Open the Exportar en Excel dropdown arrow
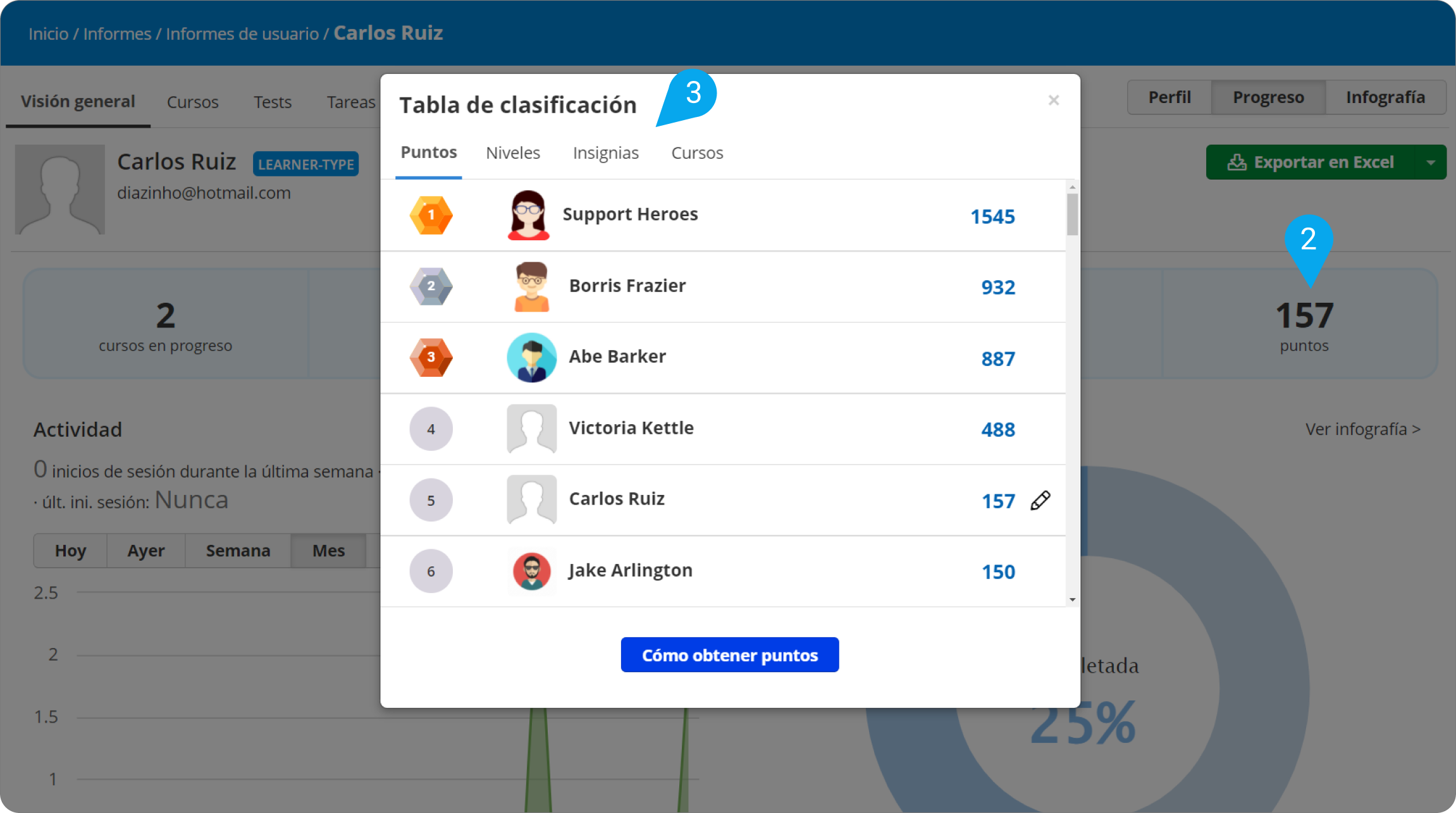Viewport: 1456px width, 813px height. [x=1431, y=162]
